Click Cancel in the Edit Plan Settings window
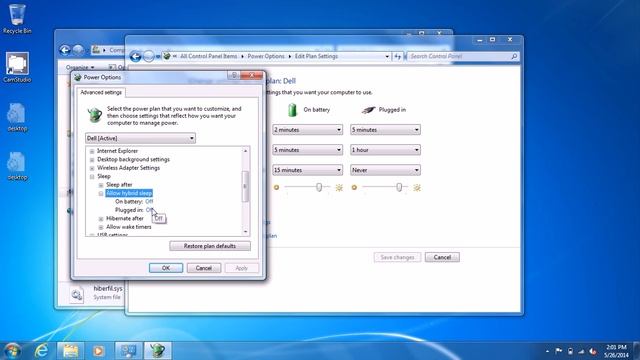This screenshot has width=640, height=360. [442, 257]
